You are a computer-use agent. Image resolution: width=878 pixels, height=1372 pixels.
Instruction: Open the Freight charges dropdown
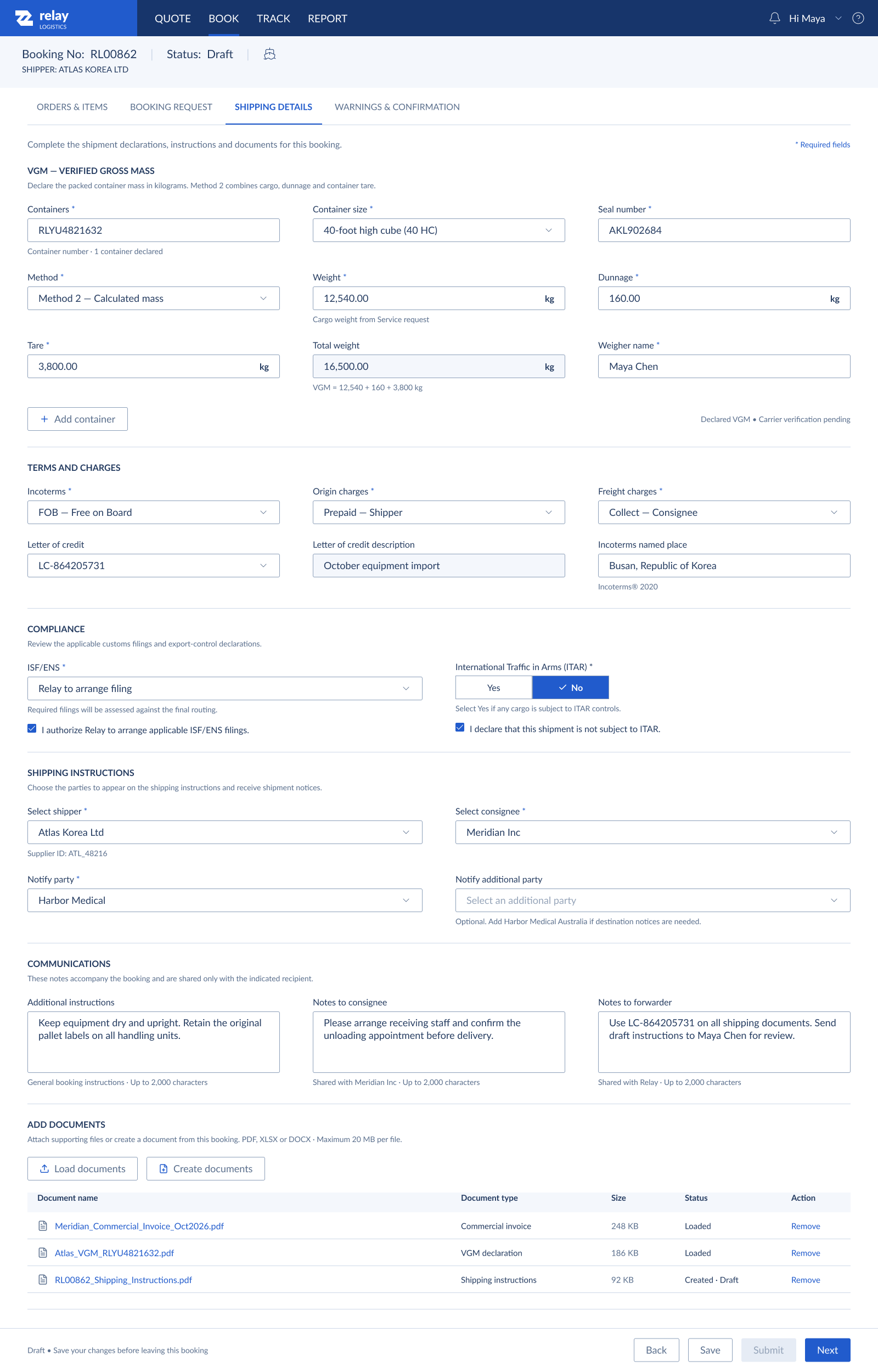723,512
